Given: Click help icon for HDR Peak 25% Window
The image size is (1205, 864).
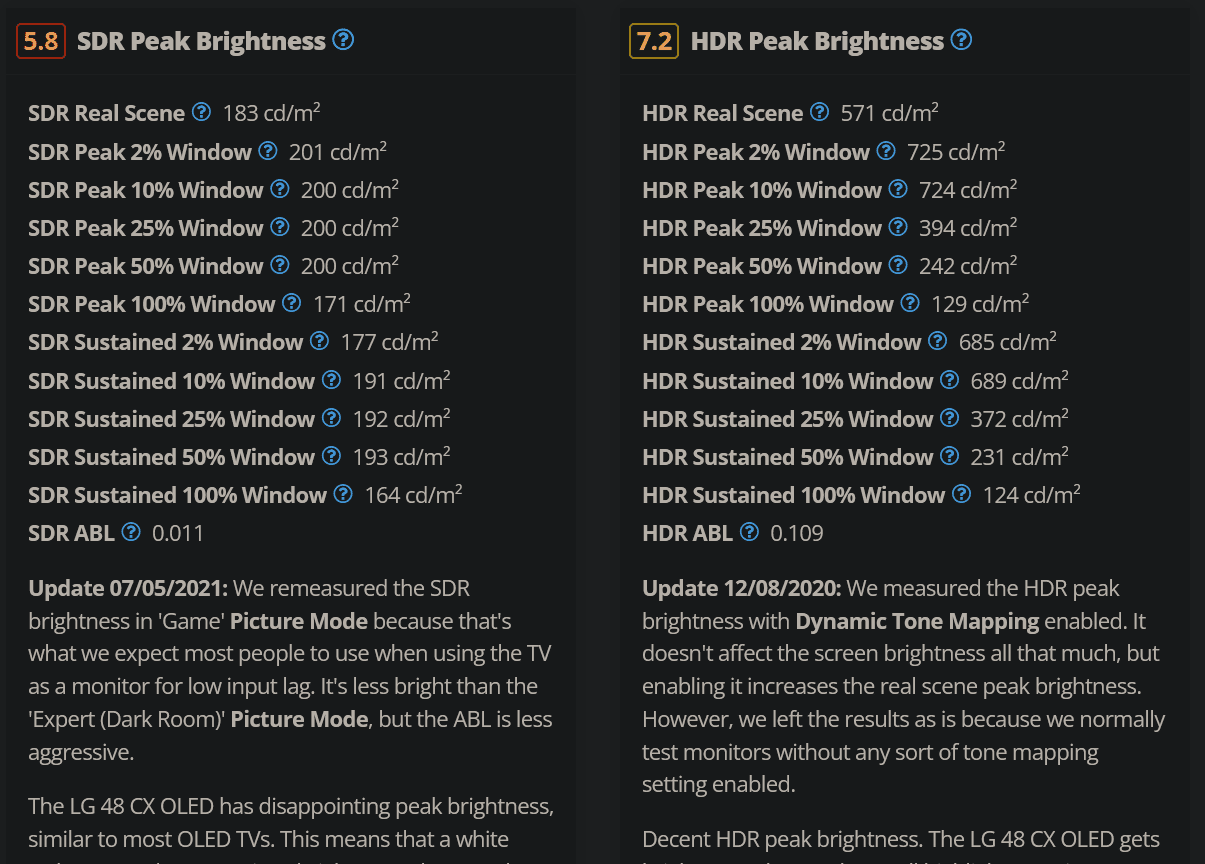Looking at the screenshot, I should (x=897, y=227).
